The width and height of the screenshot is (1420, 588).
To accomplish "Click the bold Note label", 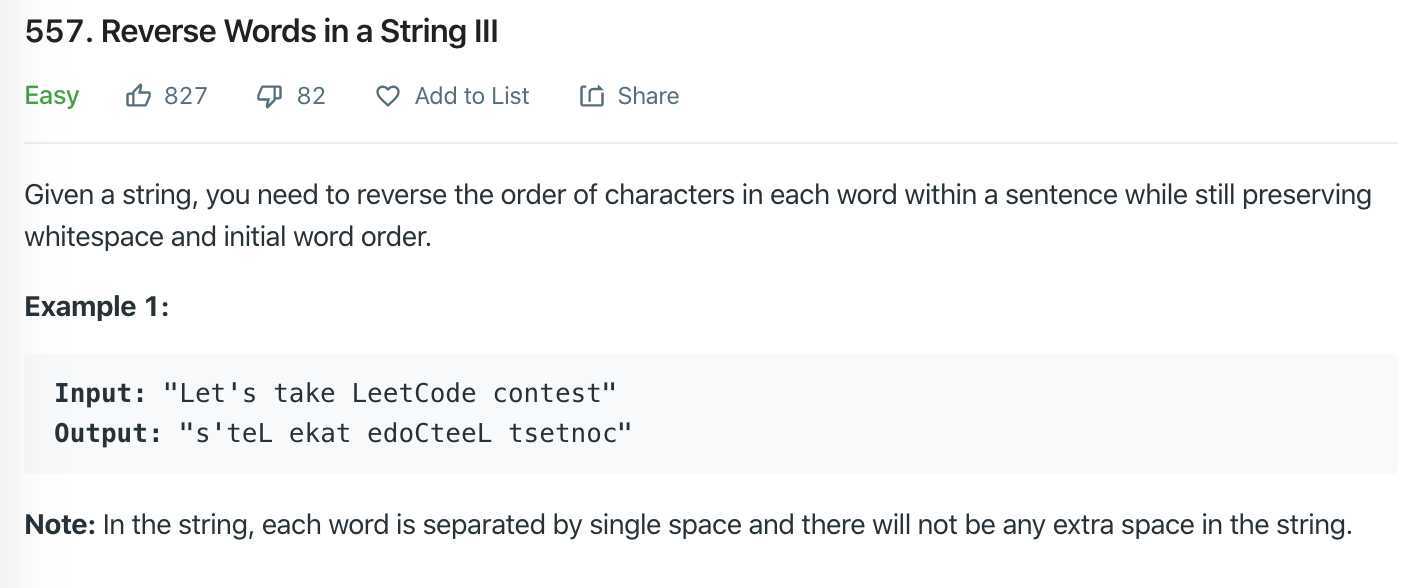I will point(60,524).
